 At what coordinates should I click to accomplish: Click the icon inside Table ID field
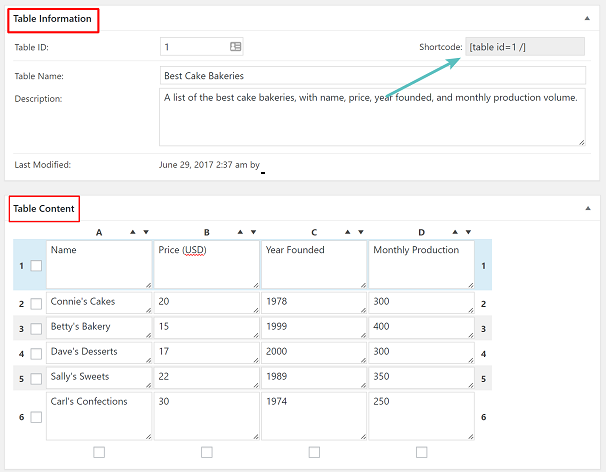[235, 46]
